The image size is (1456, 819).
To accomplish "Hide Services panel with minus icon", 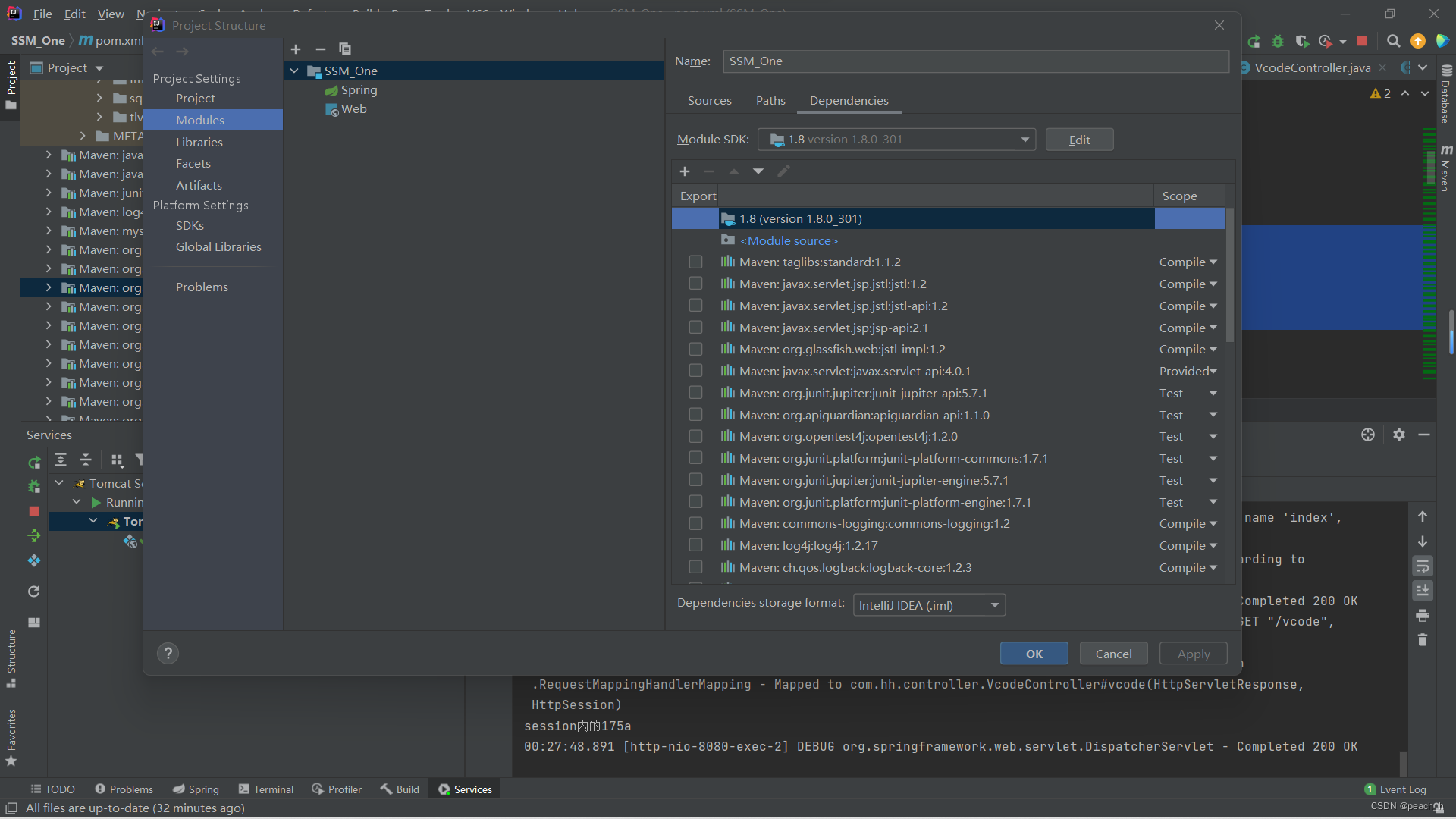I will click(1424, 435).
